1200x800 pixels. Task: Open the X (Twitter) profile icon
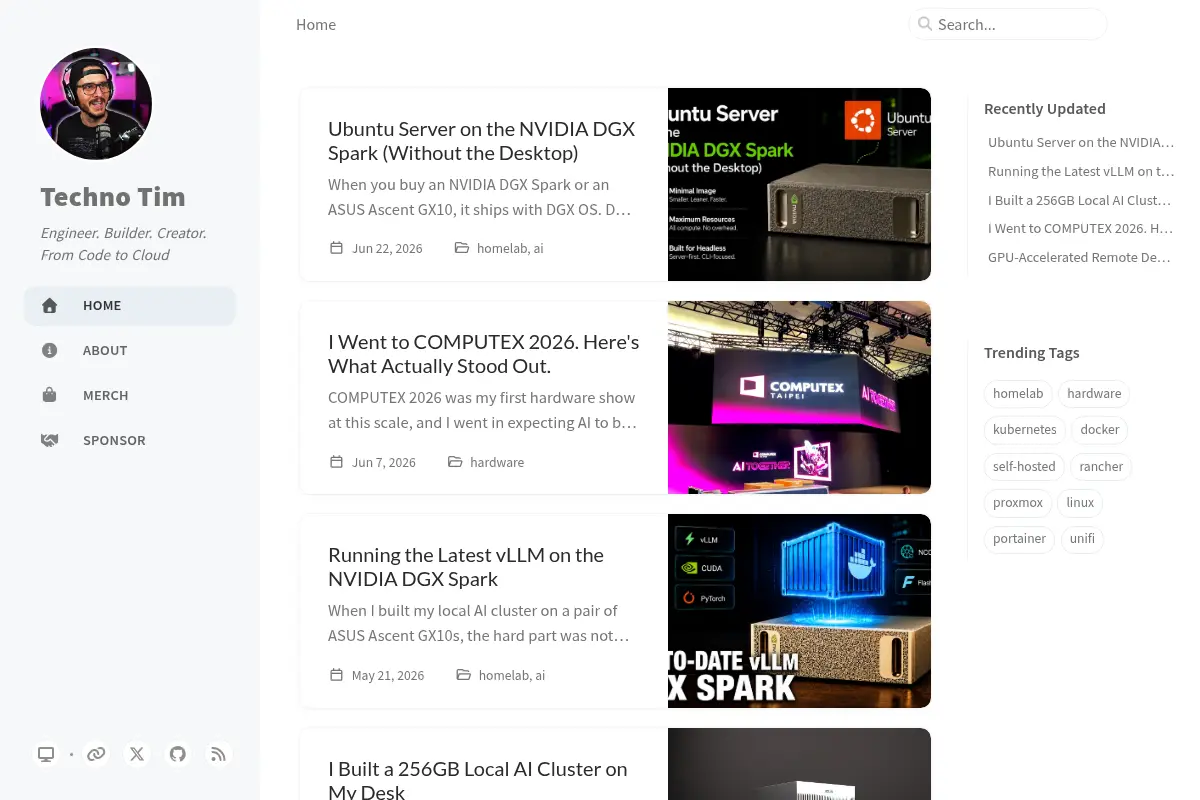137,754
